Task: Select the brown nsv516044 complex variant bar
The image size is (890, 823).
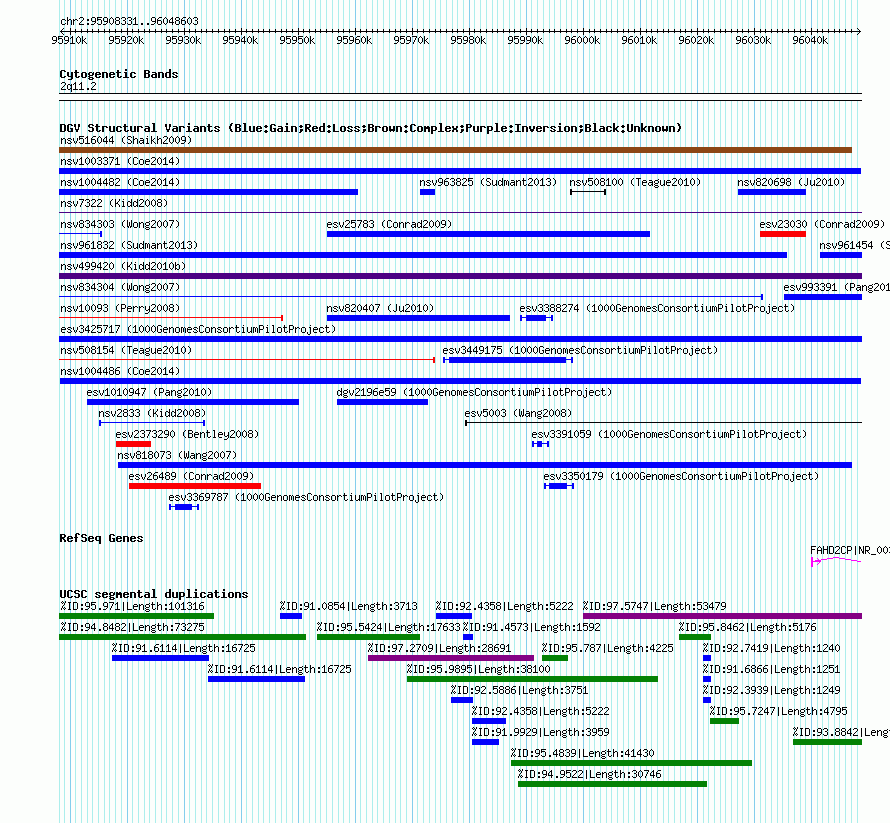Action: coord(455,150)
